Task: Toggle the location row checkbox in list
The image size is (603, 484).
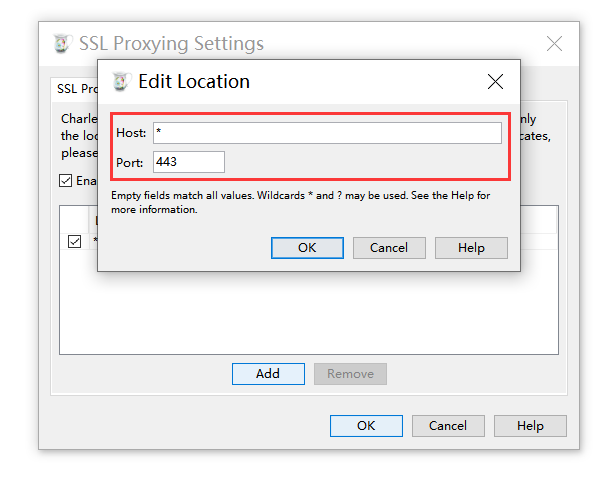Action: click(74, 241)
